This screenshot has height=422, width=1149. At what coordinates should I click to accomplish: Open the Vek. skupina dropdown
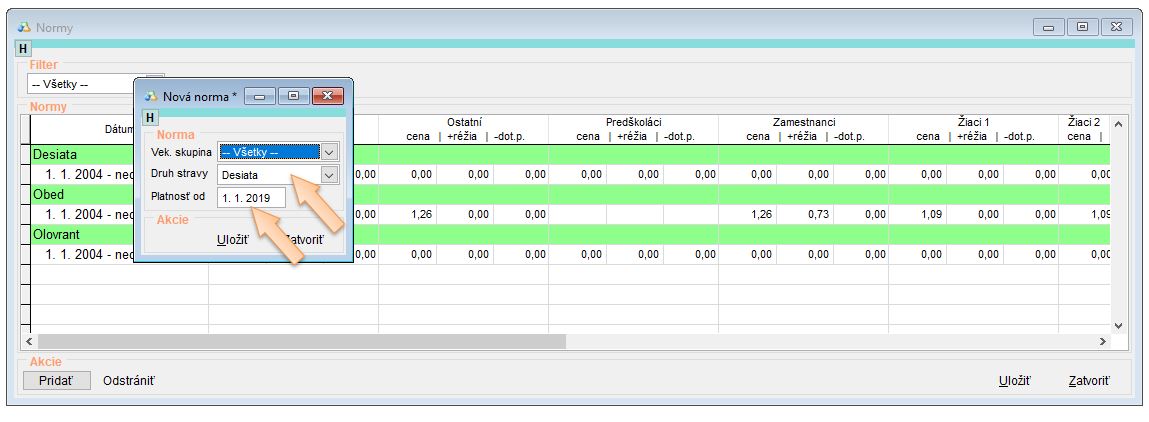330,152
